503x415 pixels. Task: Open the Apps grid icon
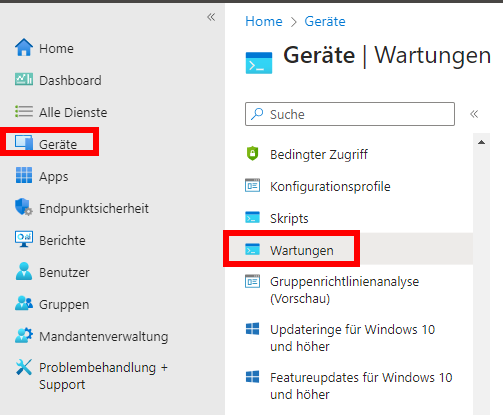tap(24, 175)
